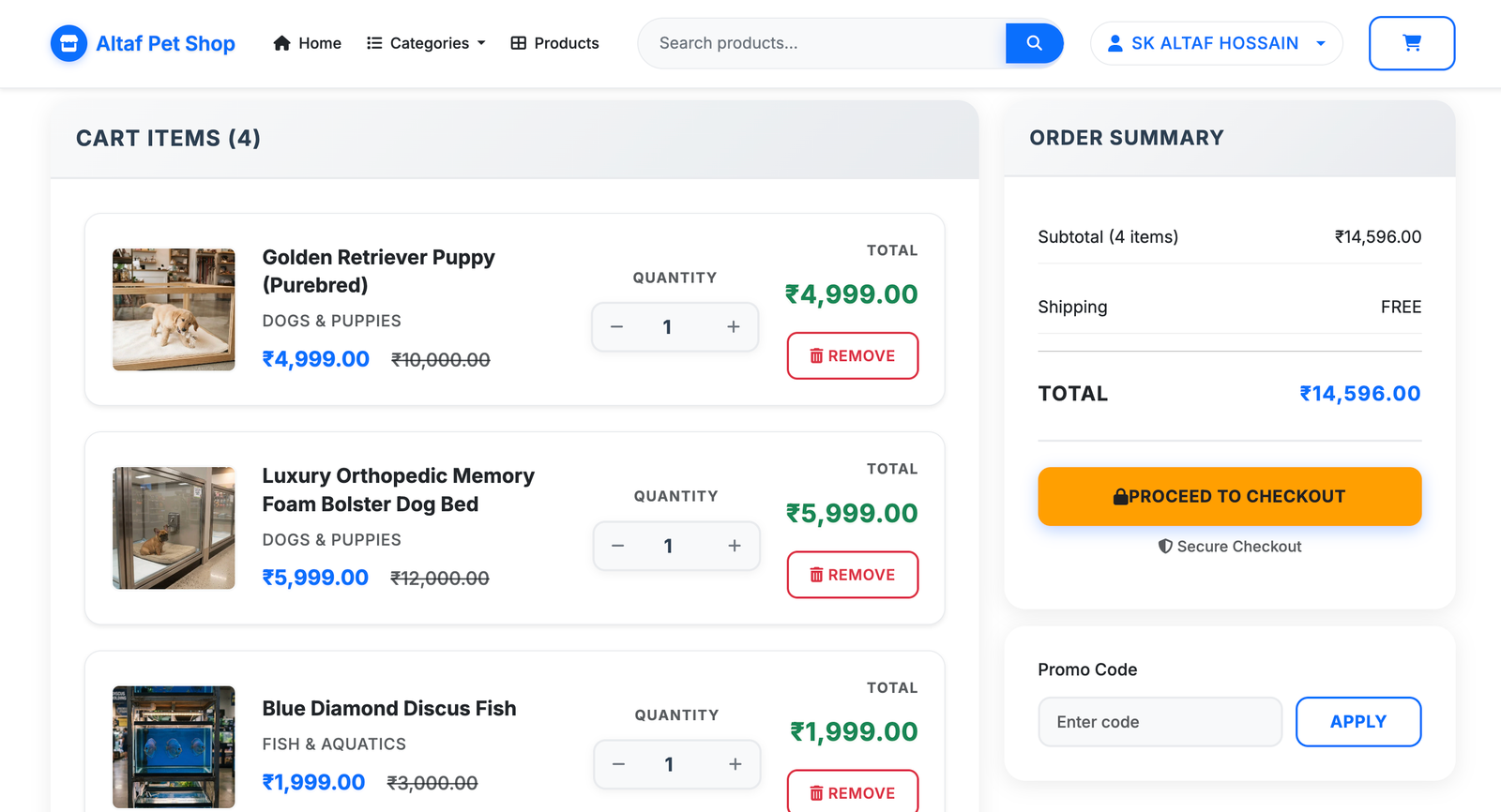Remove Luxury Orthopedic Memory Foam Bed
Image resolution: width=1501 pixels, height=812 pixels.
(x=853, y=575)
